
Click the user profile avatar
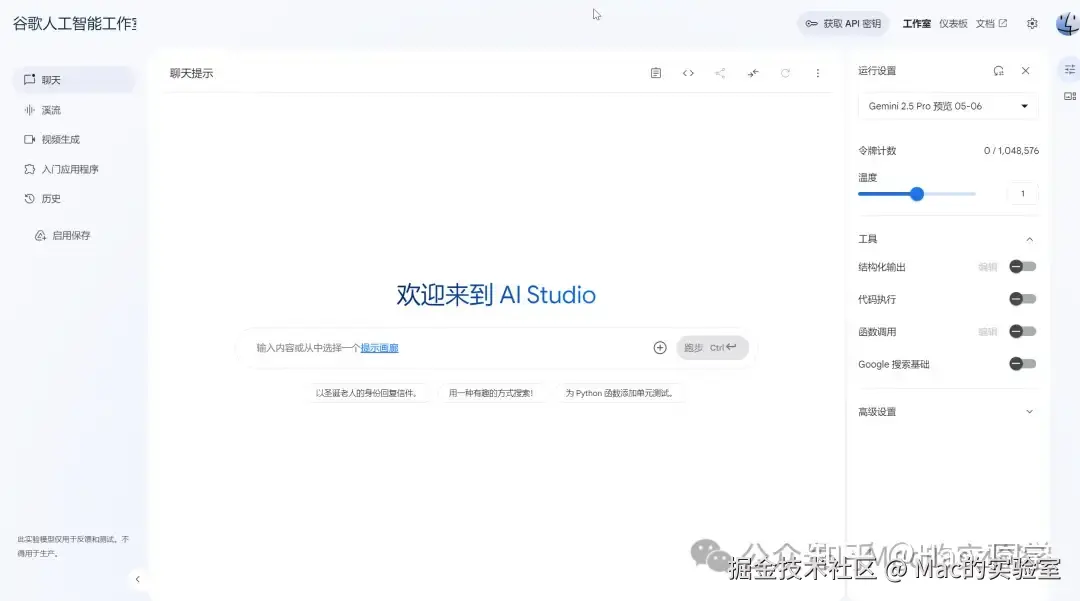[x=1067, y=23]
